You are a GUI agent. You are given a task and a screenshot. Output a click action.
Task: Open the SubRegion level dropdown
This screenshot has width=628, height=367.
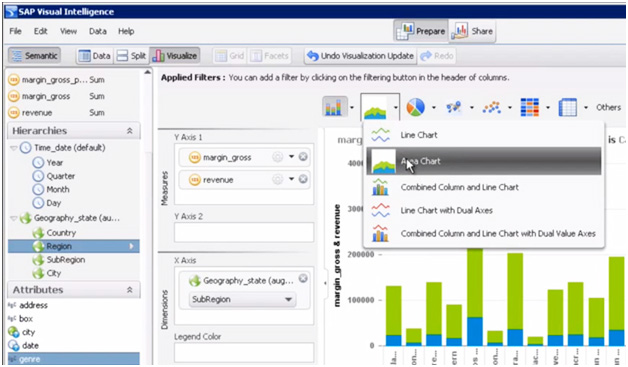pos(242,299)
